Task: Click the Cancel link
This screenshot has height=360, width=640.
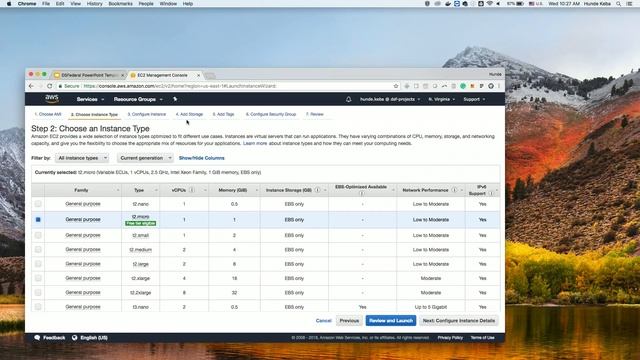Action: [x=324, y=320]
